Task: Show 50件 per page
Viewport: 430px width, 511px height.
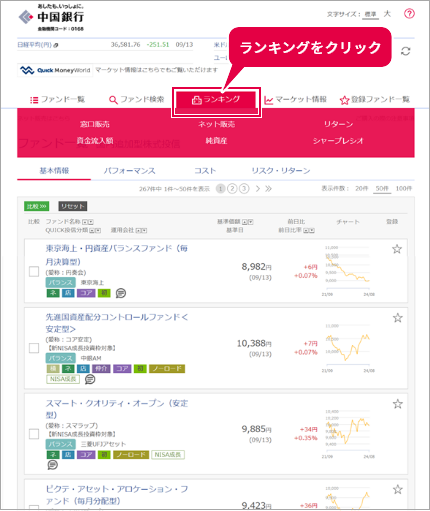Action: pyautogui.click(x=382, y=189)
